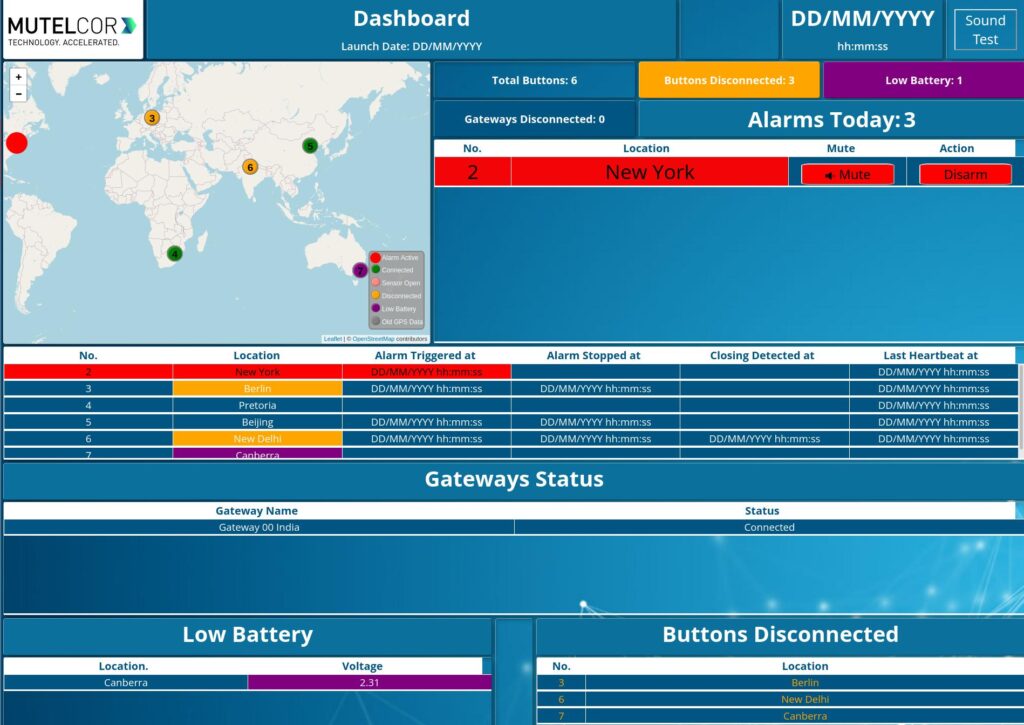The height and width of the screenshot is (725, 1024).
Task: Click the Mutelcor logo
Action: click(72, 30)
